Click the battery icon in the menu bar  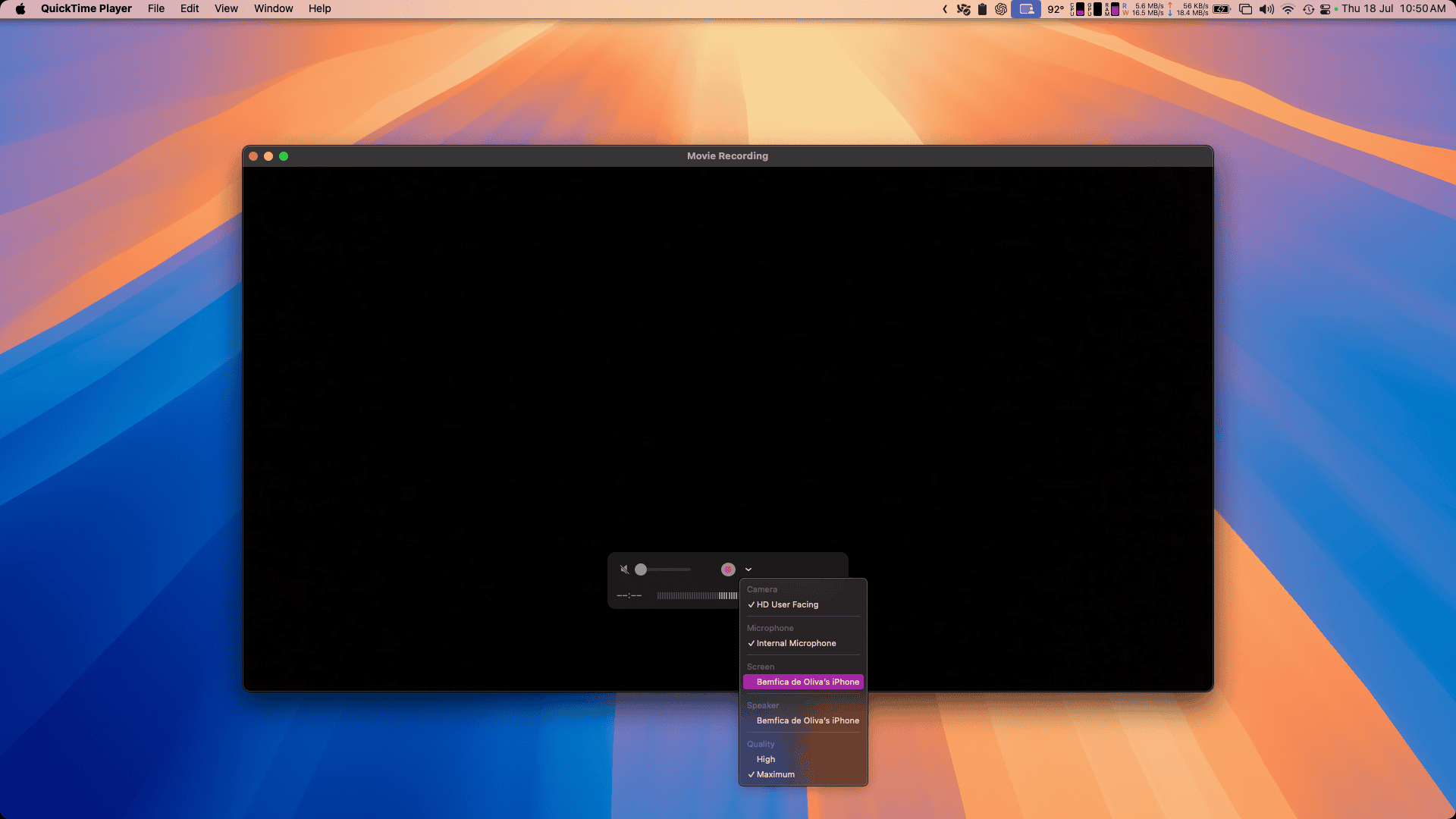pos(1222,9)
